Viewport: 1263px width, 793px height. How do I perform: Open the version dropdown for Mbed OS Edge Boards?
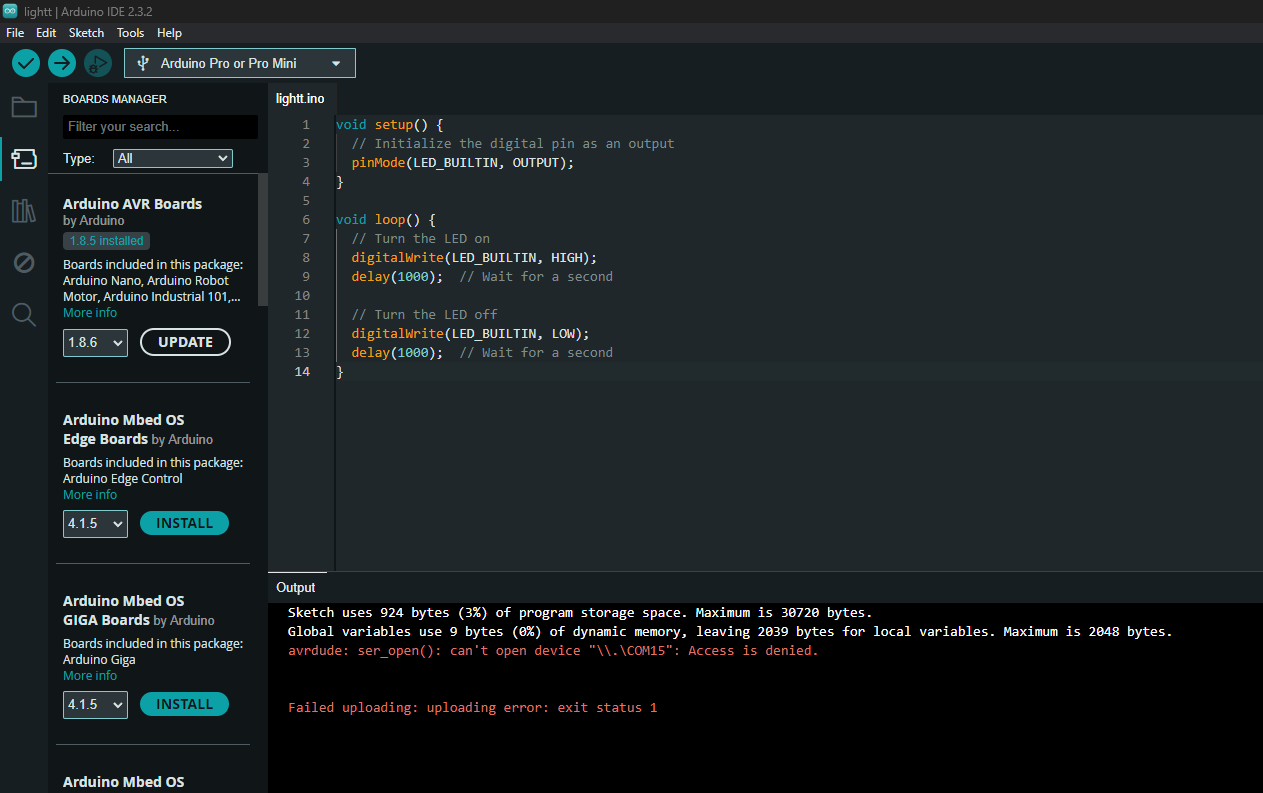(95, 523)
